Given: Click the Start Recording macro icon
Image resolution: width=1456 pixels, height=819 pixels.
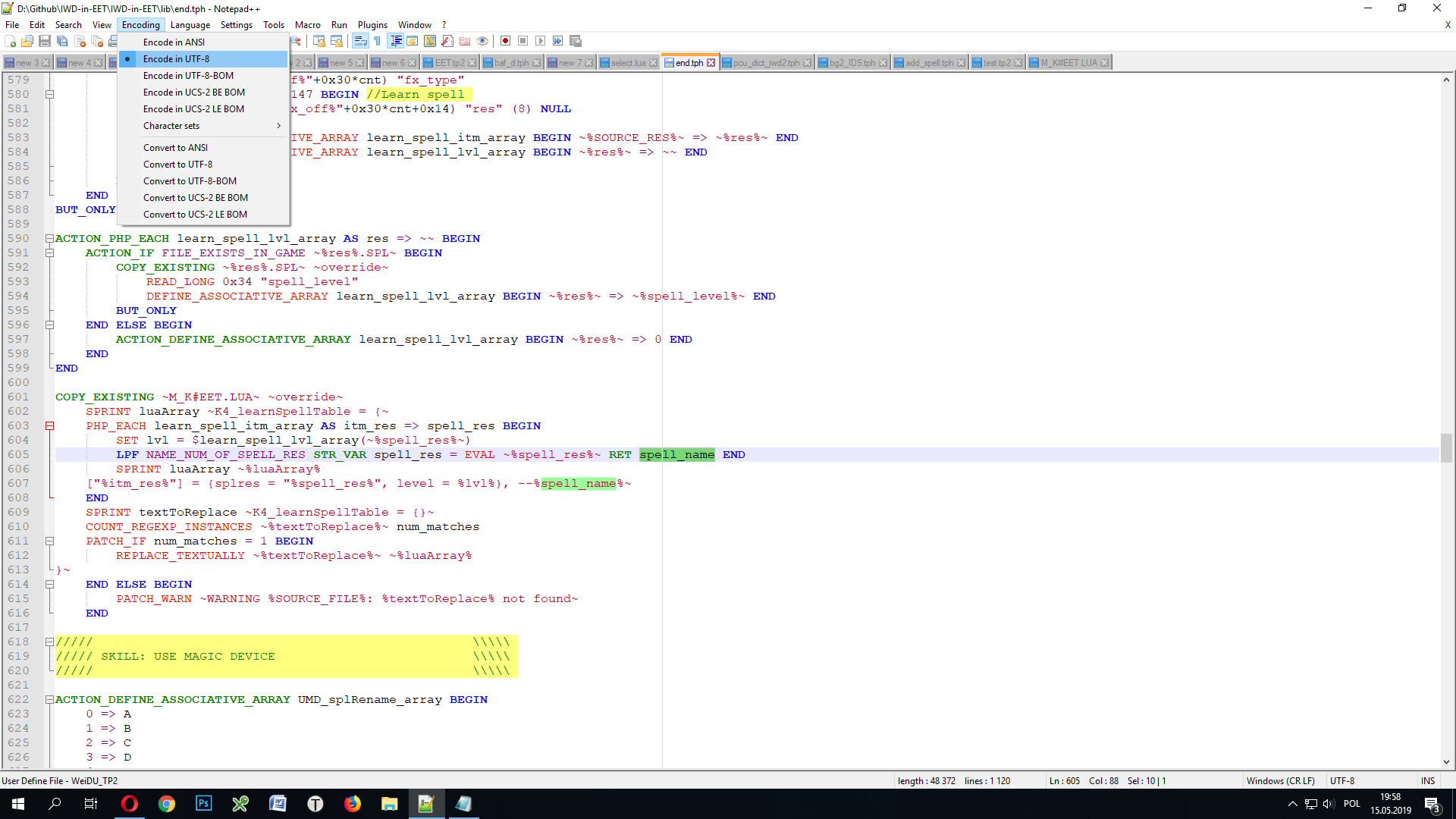Looking at the screenshot, I should tap(506, 41).
